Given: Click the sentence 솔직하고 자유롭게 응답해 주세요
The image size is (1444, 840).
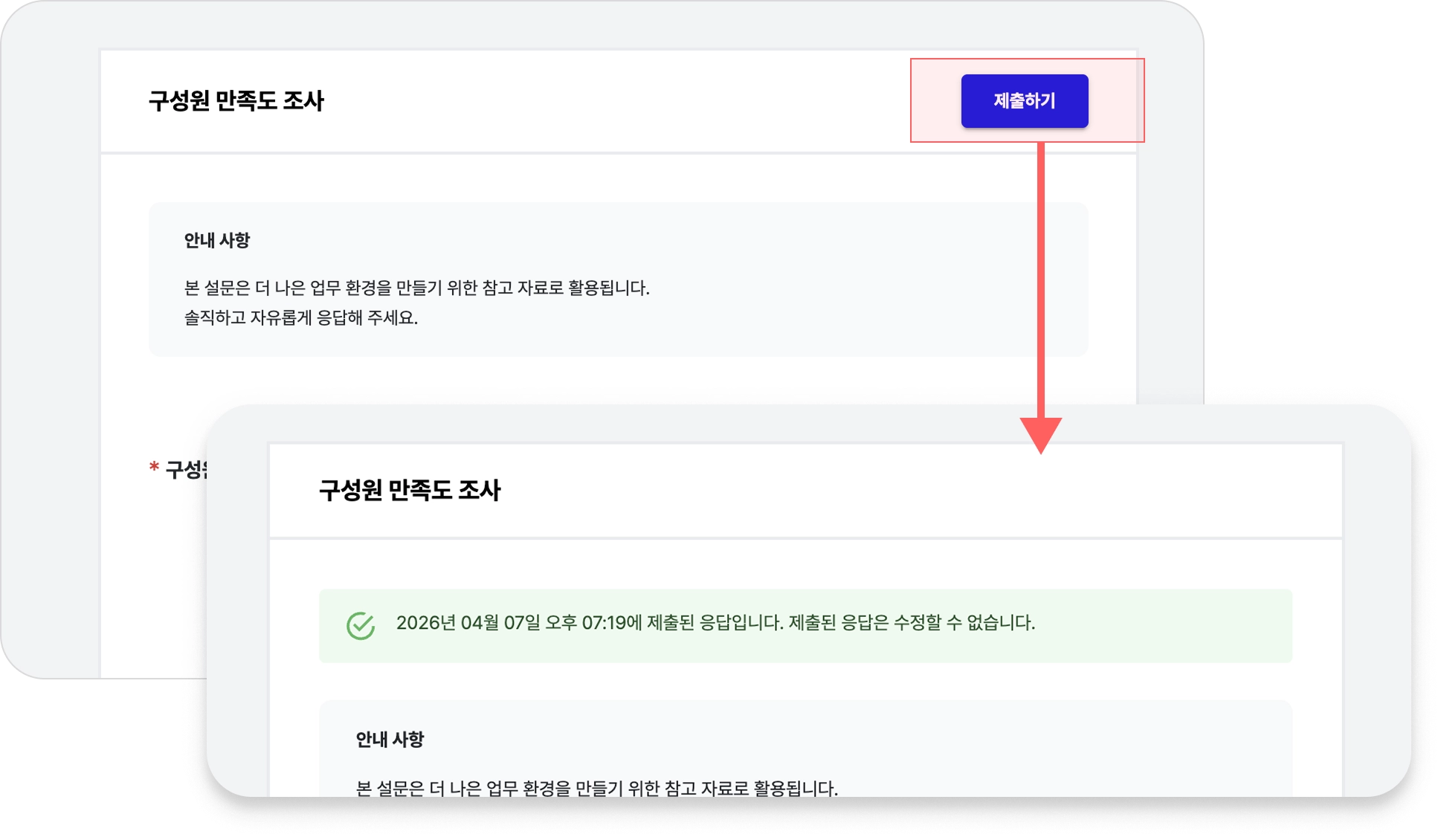Looking at the screenshot, I should tap(300, 318).
